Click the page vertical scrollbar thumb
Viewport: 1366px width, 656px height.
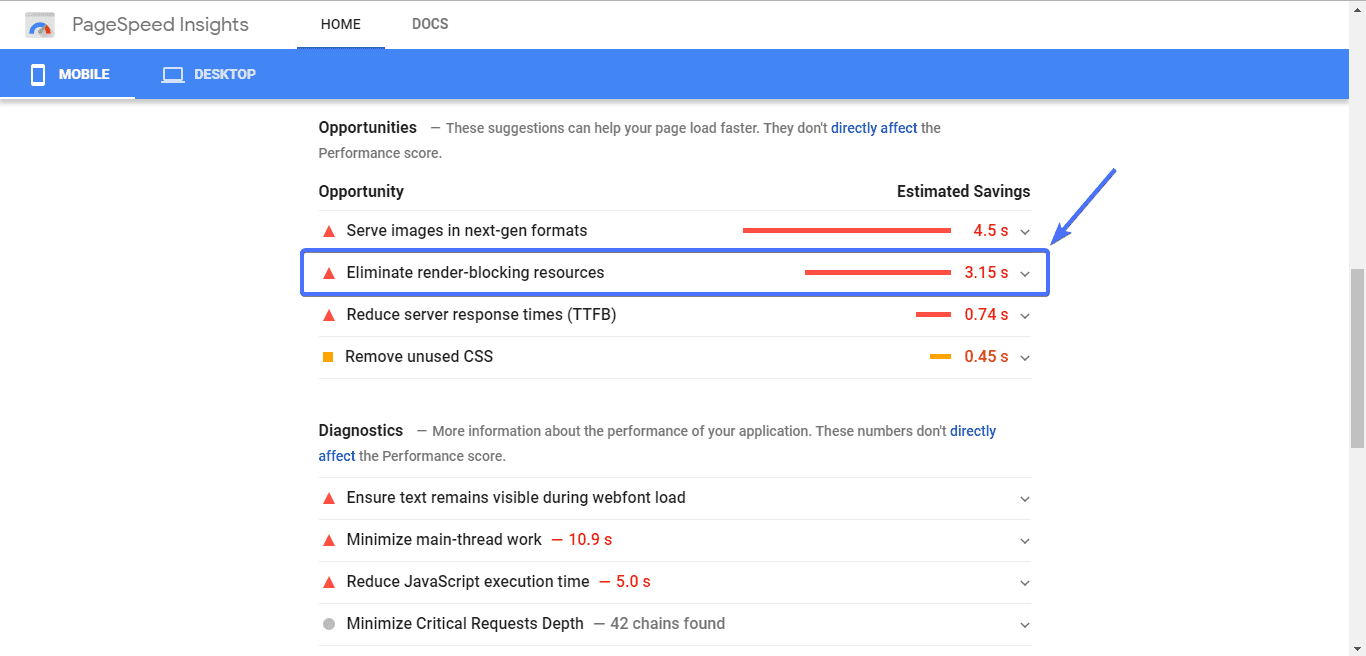point(1357,357)
